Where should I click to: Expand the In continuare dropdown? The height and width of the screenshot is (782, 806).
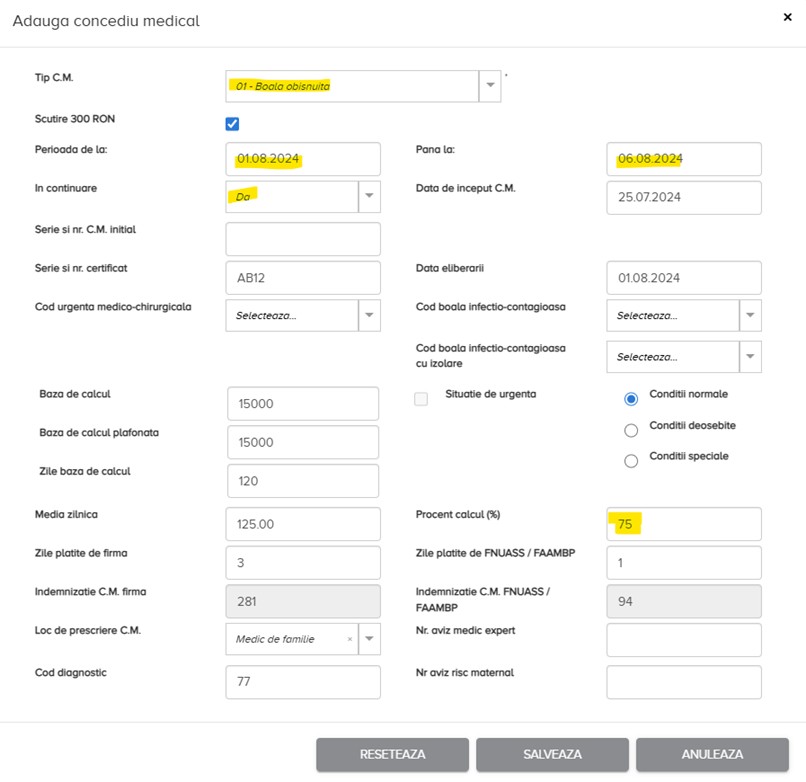click(369, 197)
